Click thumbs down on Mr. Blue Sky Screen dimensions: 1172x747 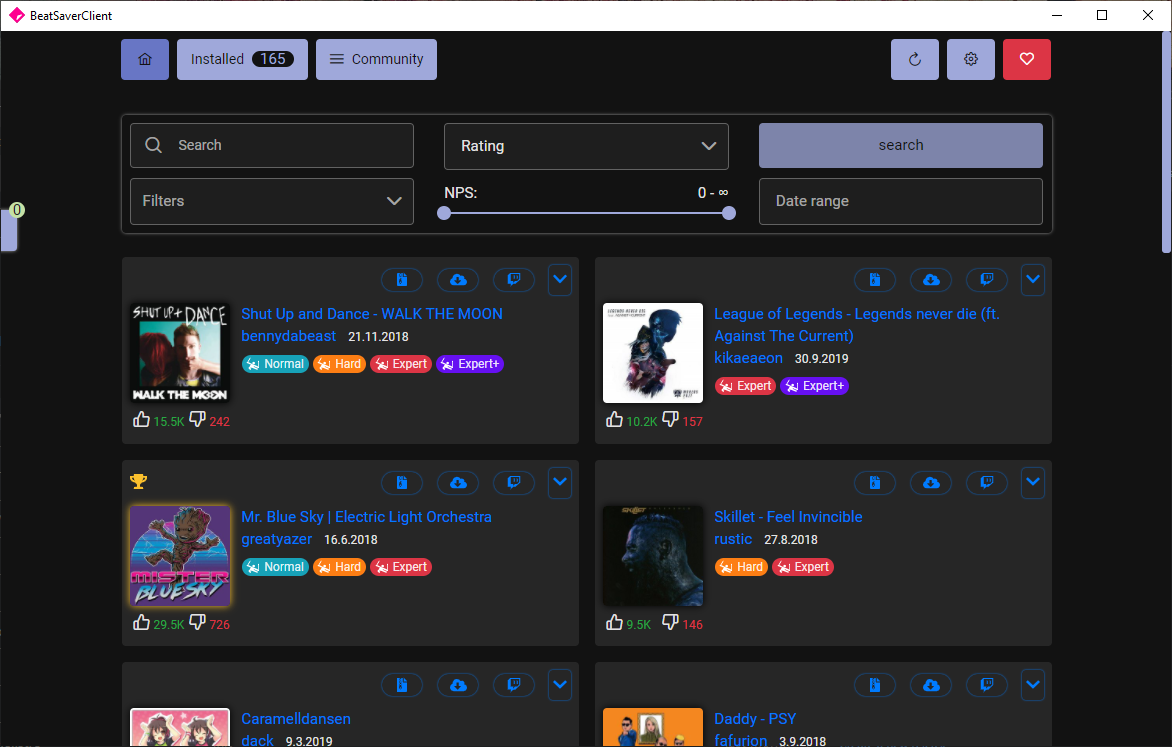tap(197, 622)
